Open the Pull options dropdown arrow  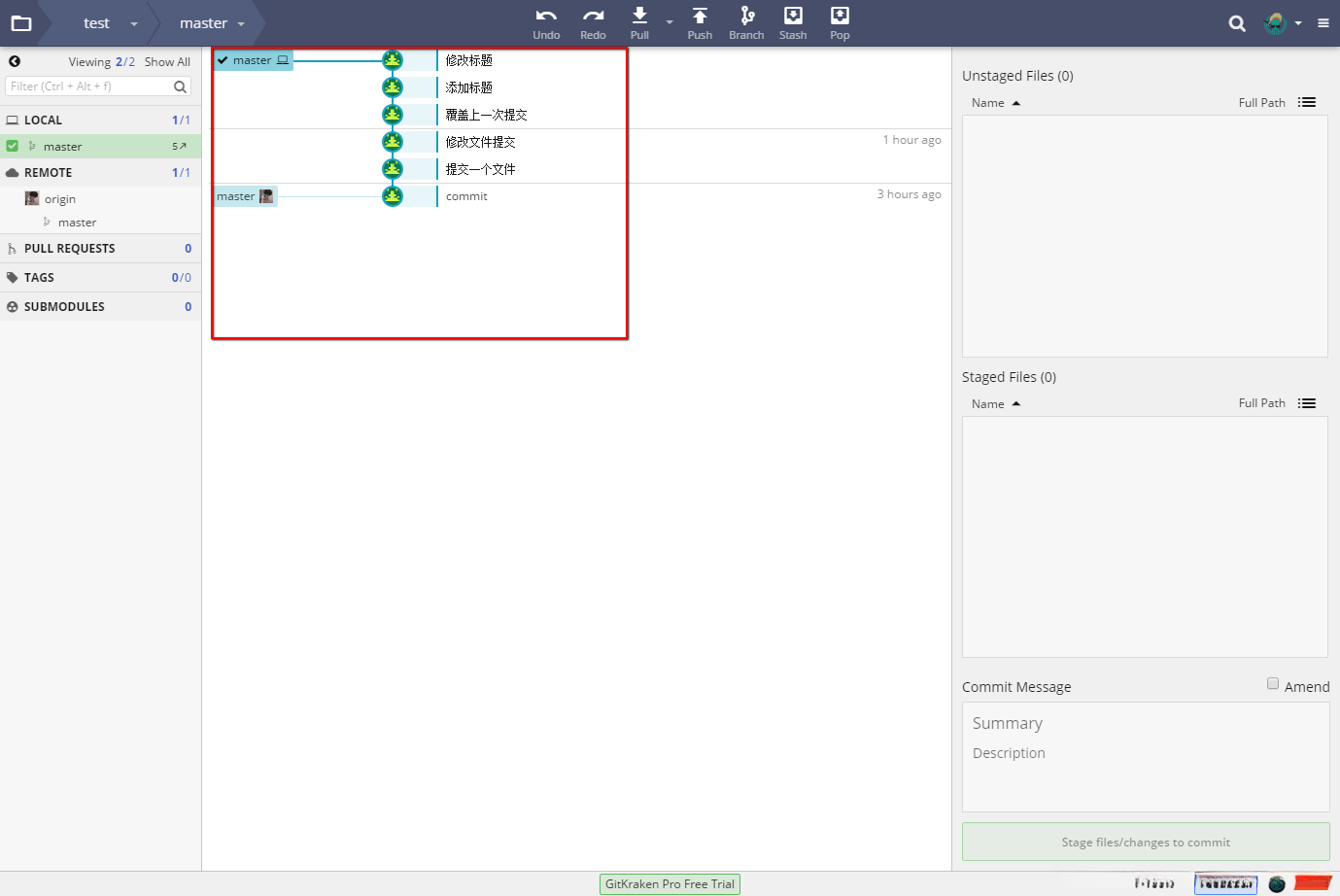click(670, 22)
